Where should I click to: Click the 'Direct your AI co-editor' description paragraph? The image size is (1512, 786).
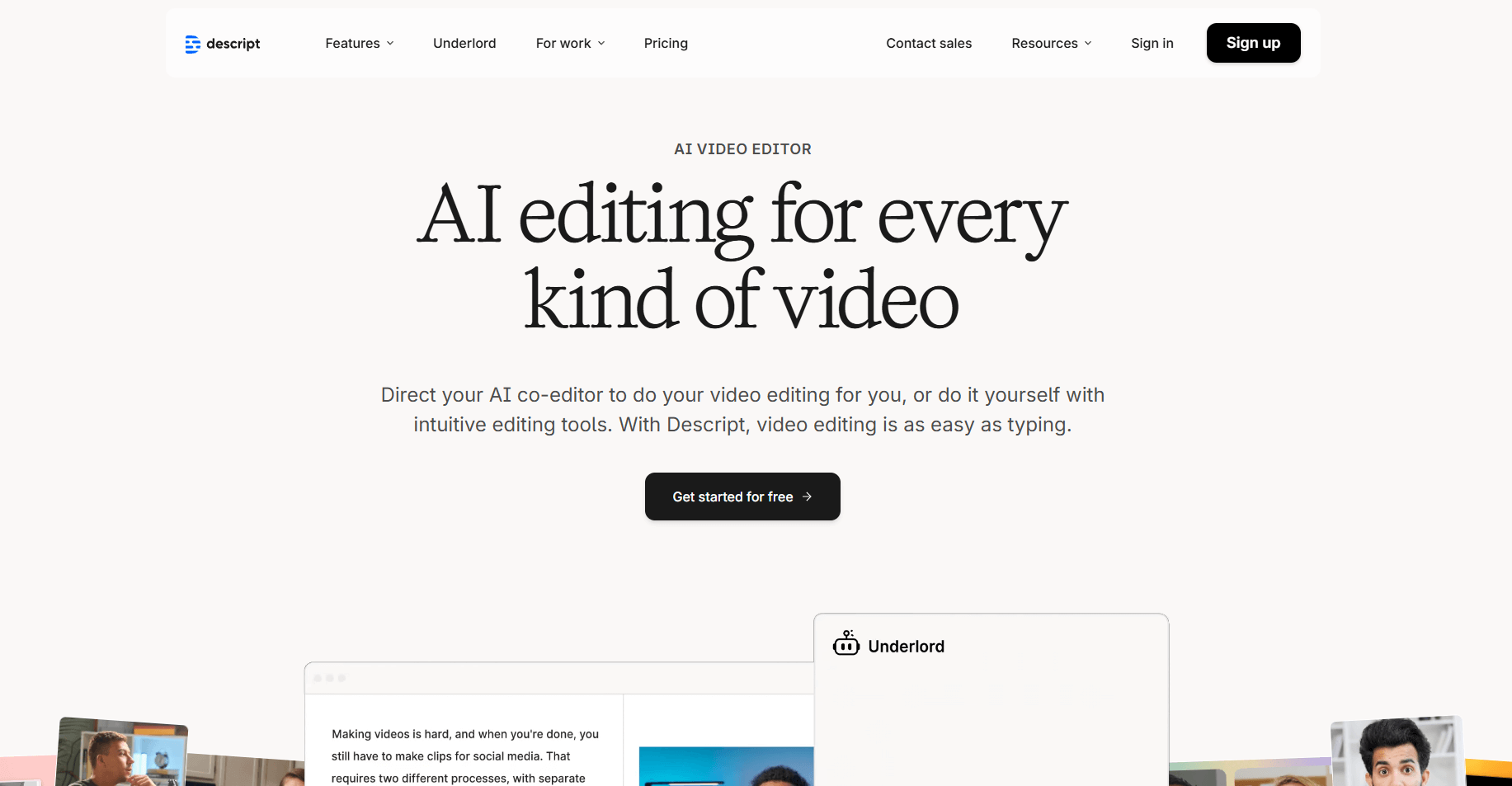click(x=742, y=410)
